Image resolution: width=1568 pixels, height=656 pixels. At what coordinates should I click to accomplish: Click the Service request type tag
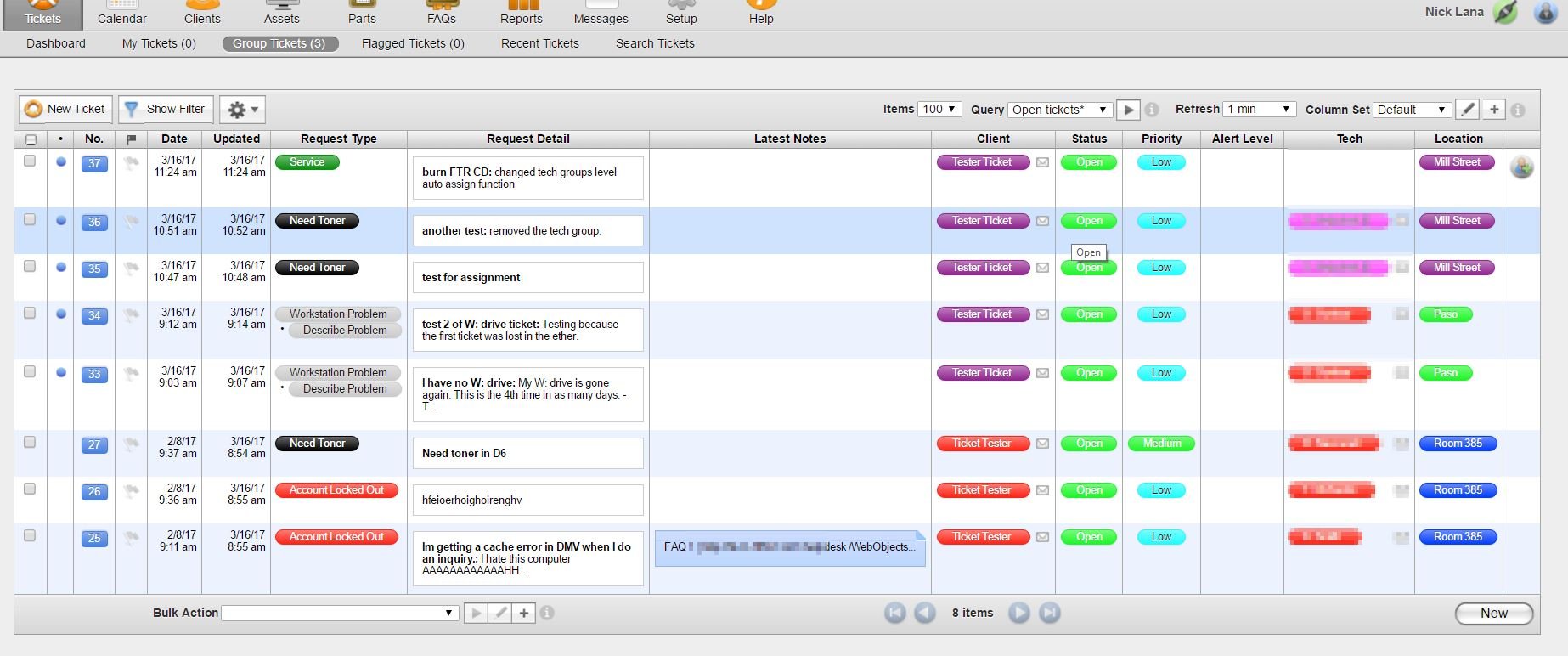tap(307, 161)
